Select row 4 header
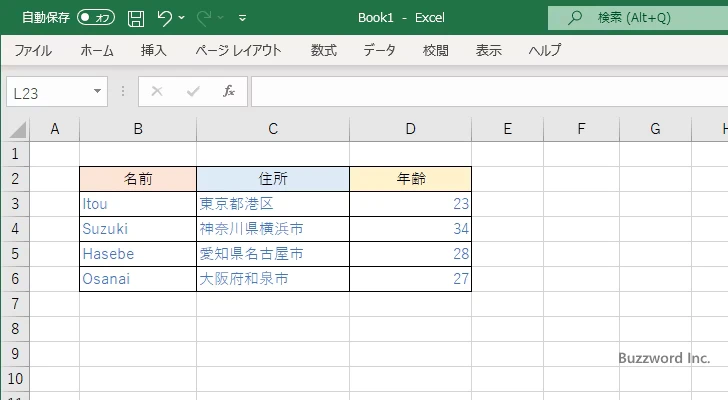The width and height of the screenshot is (728, 400). click(15, 229)
